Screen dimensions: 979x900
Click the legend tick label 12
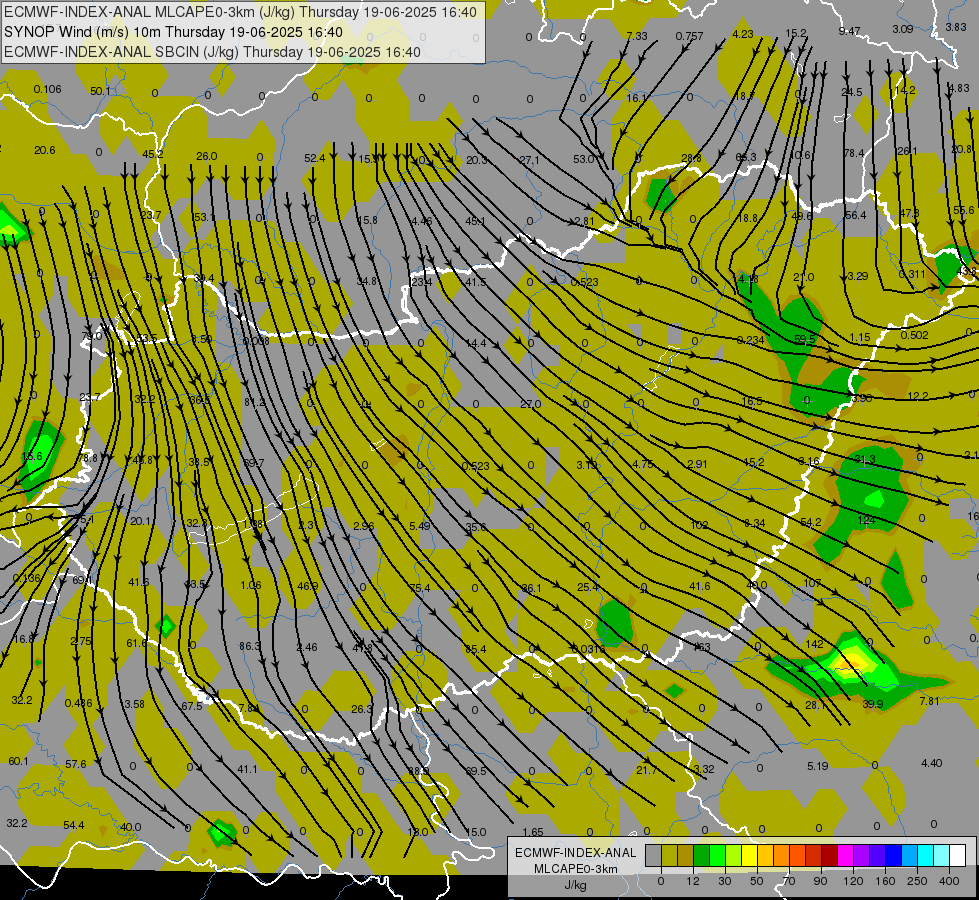[x=693, y=881]
